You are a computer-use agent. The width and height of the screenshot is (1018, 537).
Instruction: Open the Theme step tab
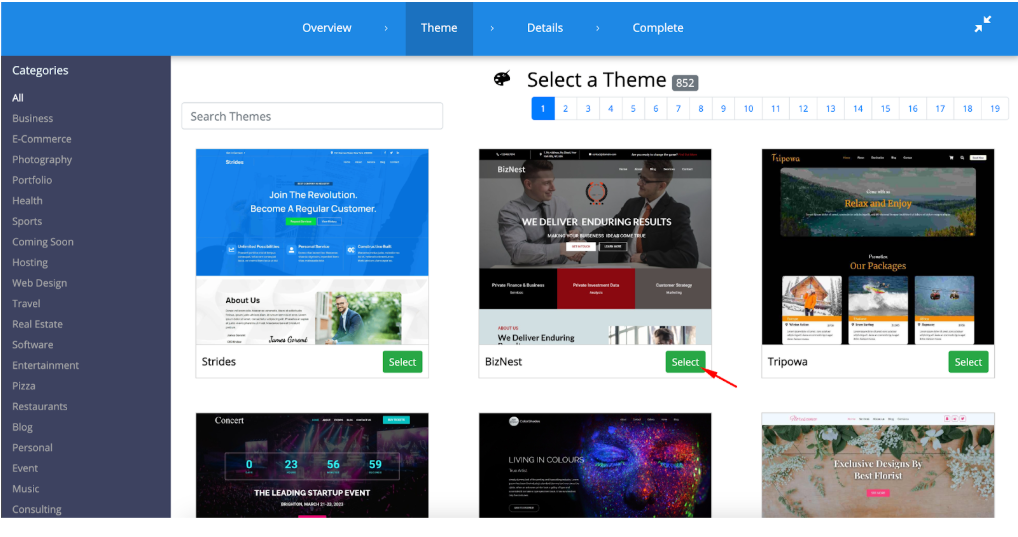click(x=438, y=28)
